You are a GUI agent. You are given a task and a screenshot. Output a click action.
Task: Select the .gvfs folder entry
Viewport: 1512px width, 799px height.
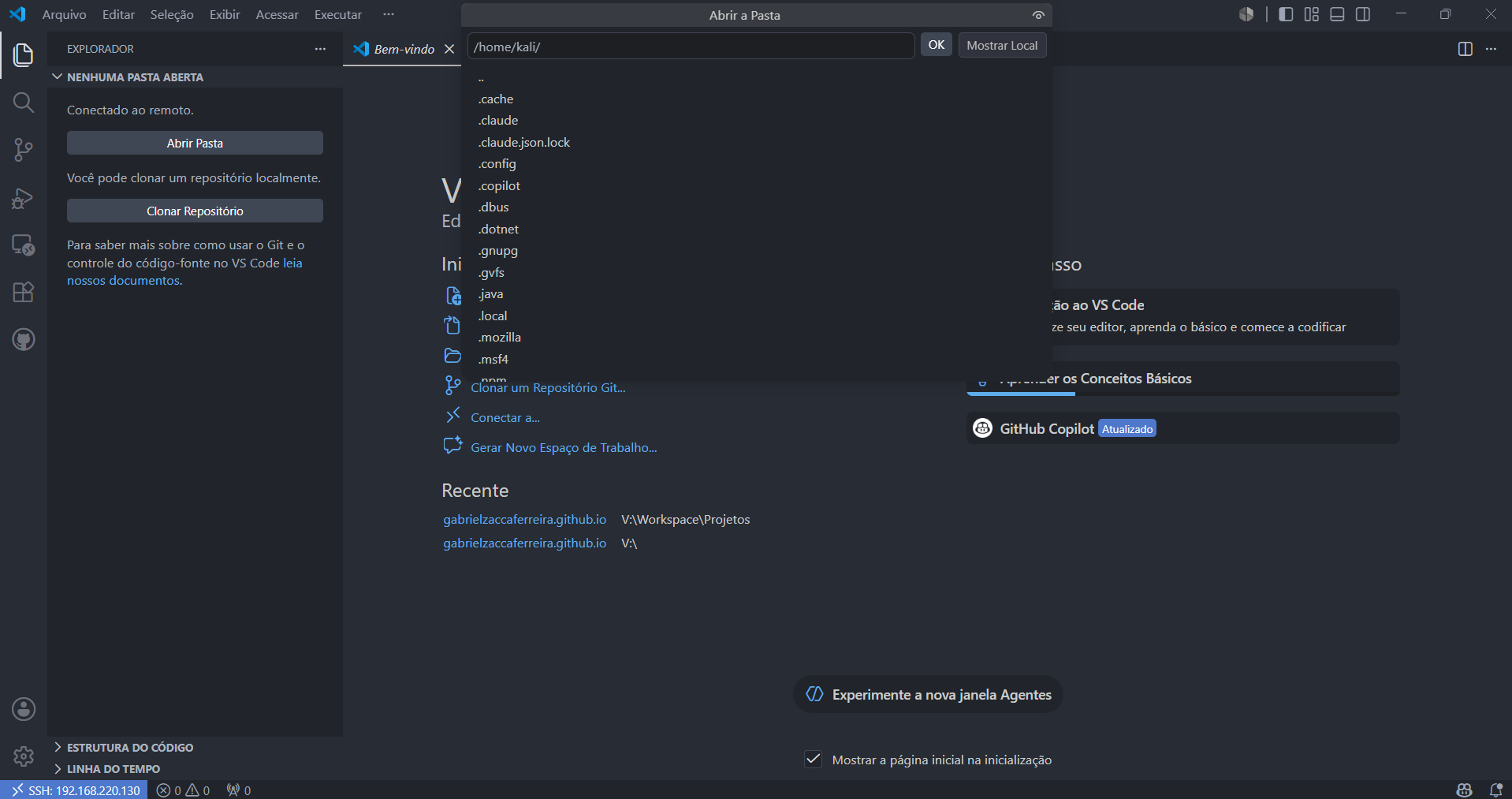pos(757,272)
